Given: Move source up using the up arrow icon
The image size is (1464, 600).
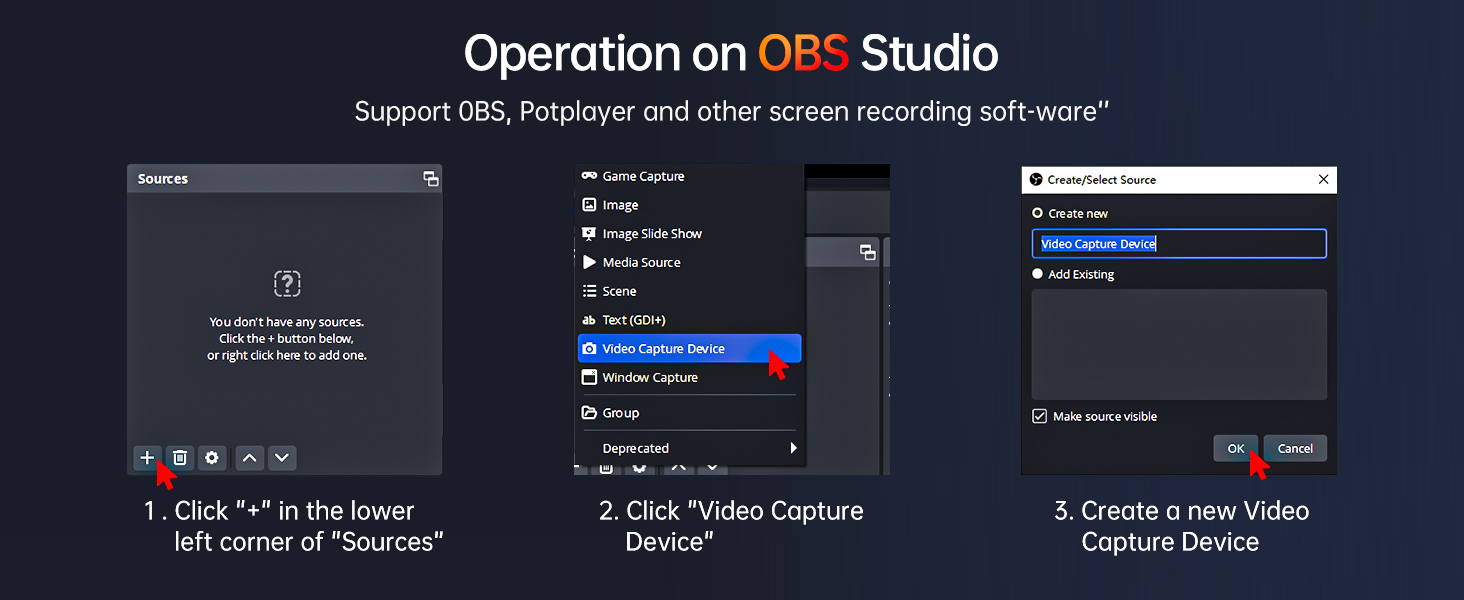Looking at the screenshot, I should 249,457.
